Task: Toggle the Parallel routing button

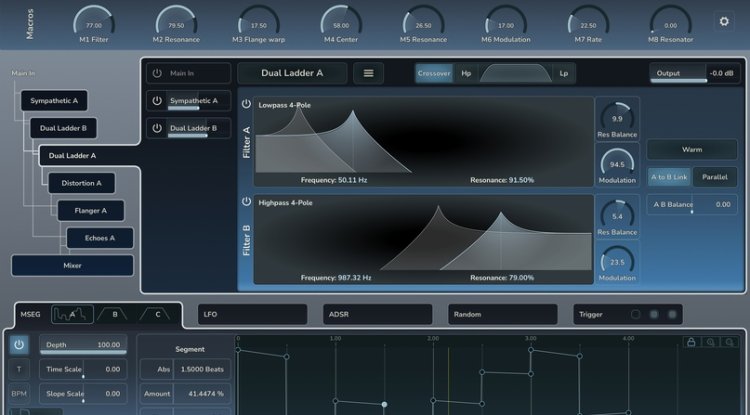Action: pos(715,177)
